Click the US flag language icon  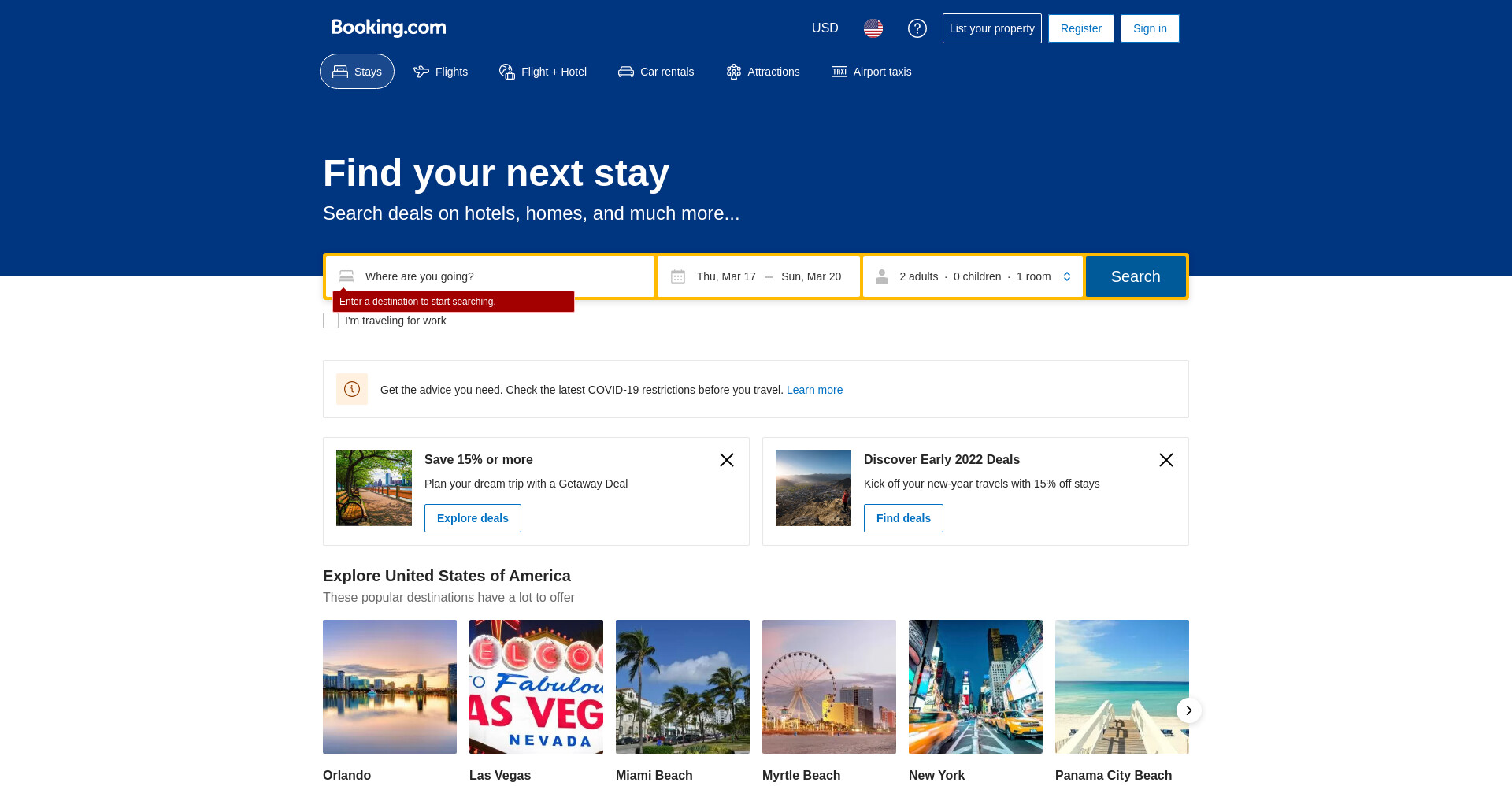tap(873, 28)
